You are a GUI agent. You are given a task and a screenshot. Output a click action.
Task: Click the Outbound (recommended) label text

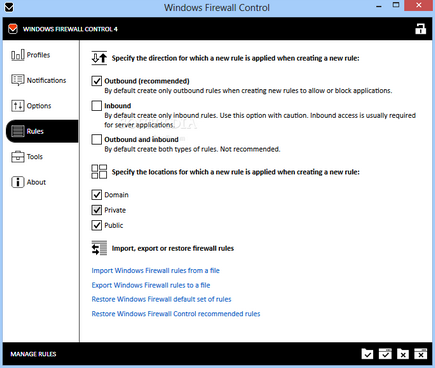click(x=147, y=81)
